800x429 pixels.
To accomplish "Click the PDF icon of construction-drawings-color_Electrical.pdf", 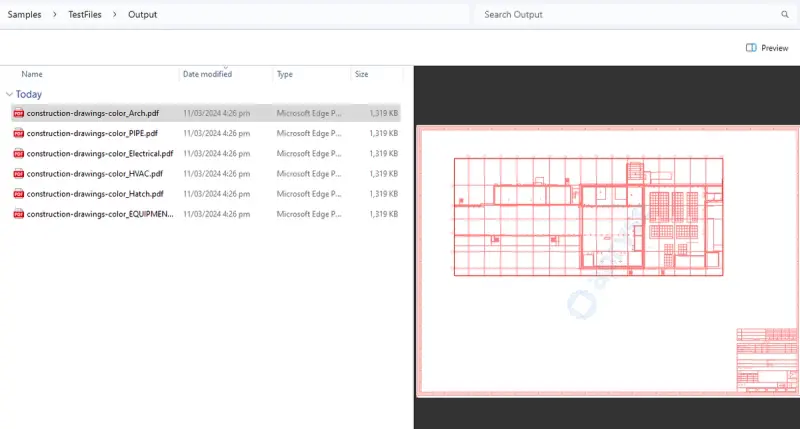I will 18,154.
